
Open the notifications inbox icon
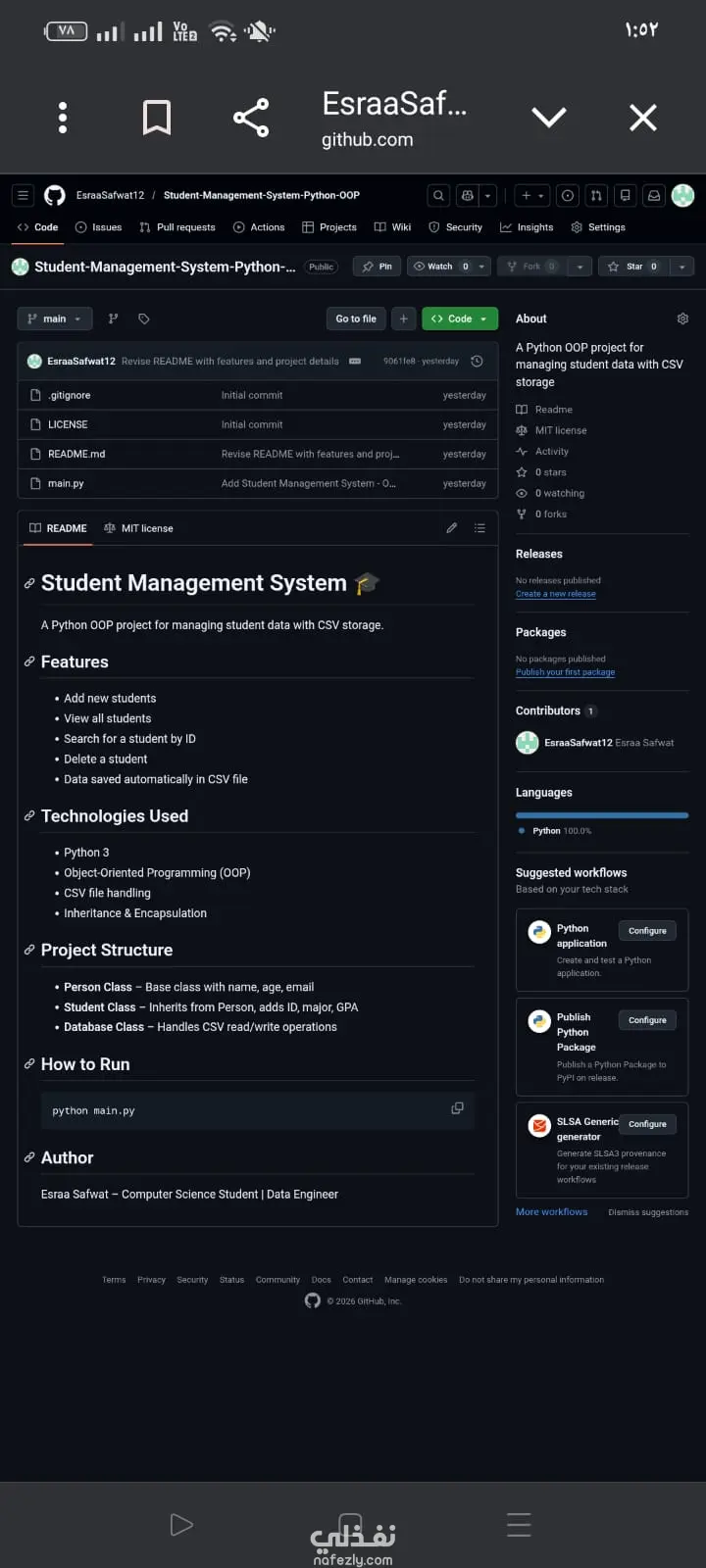click(654, 196)
